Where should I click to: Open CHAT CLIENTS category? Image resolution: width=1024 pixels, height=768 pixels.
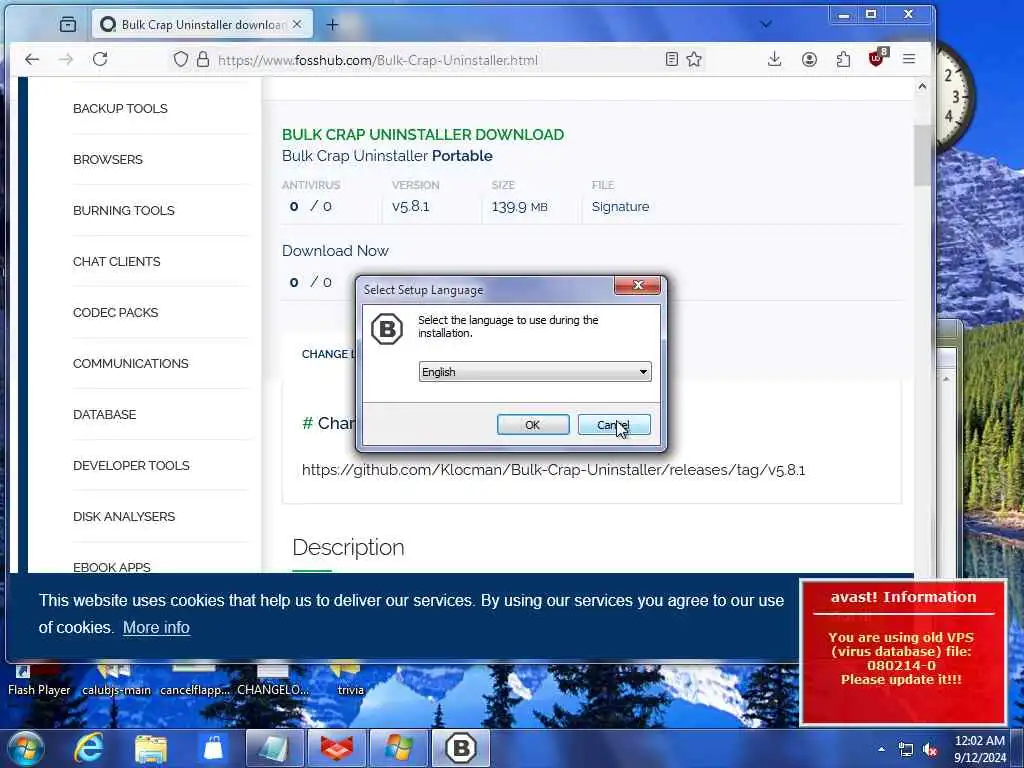116,261
